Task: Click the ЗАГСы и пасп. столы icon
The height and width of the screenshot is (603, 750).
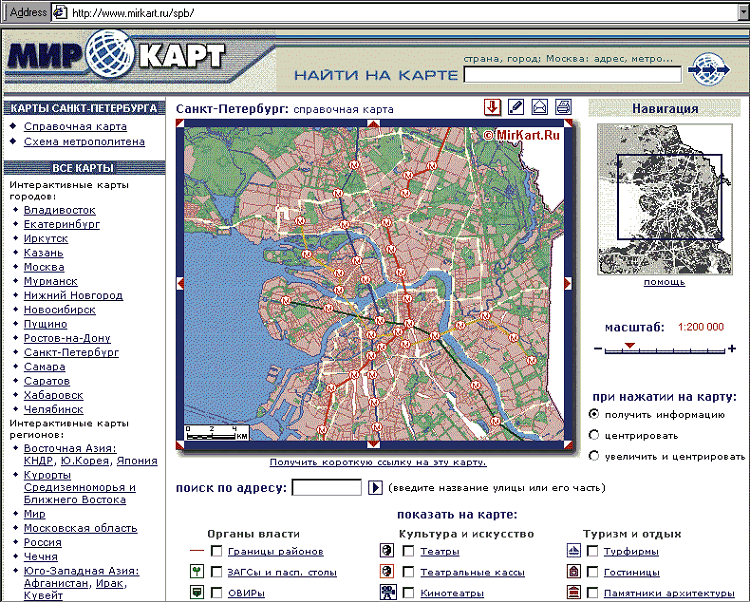Action: [x=197, y=571]
